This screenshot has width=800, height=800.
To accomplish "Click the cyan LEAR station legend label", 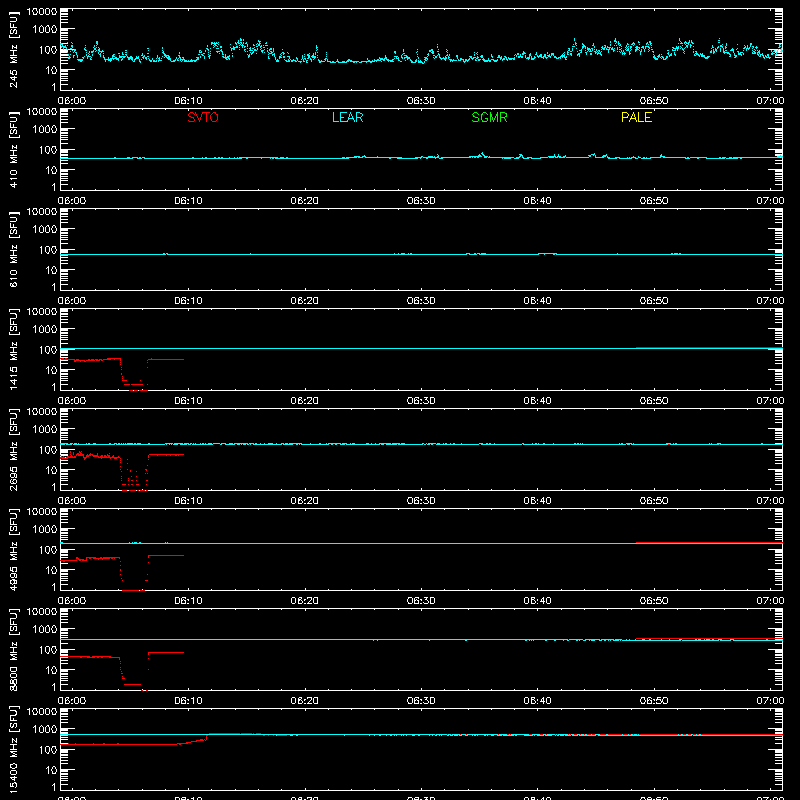I will click(347, 117).
